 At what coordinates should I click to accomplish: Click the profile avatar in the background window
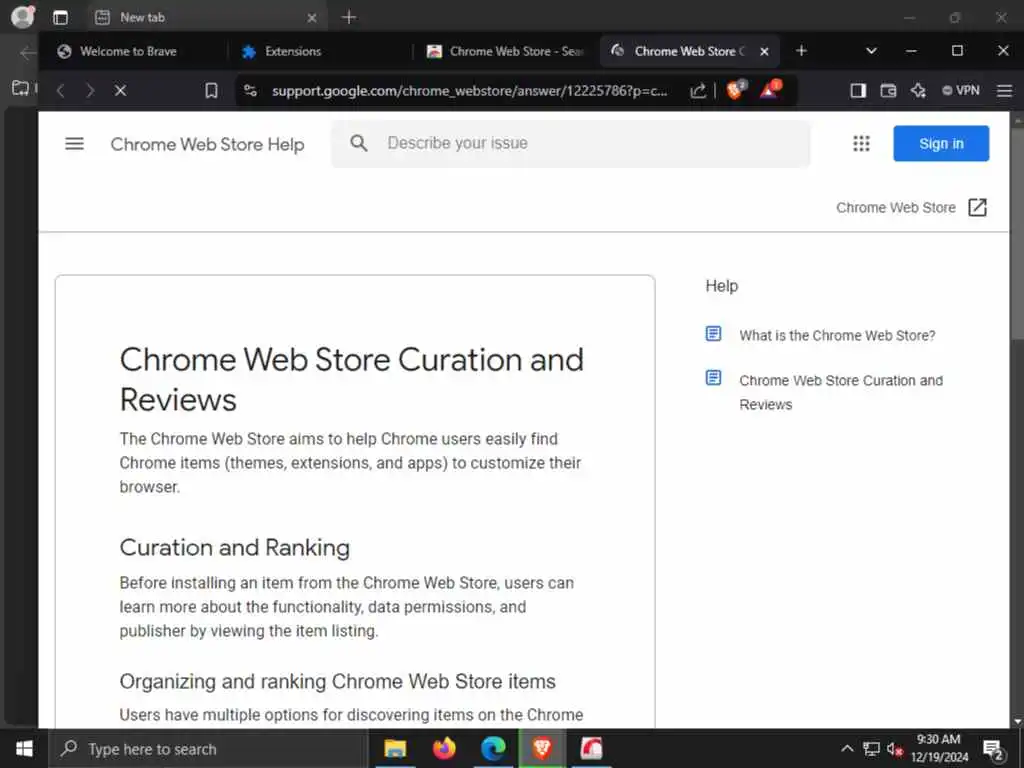23,16
